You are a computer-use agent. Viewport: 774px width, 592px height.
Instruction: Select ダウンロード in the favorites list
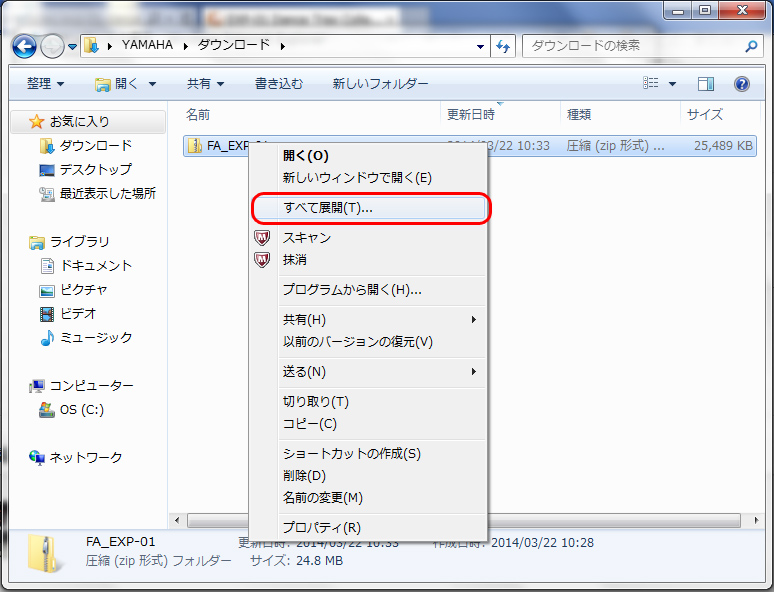[96, 146]
